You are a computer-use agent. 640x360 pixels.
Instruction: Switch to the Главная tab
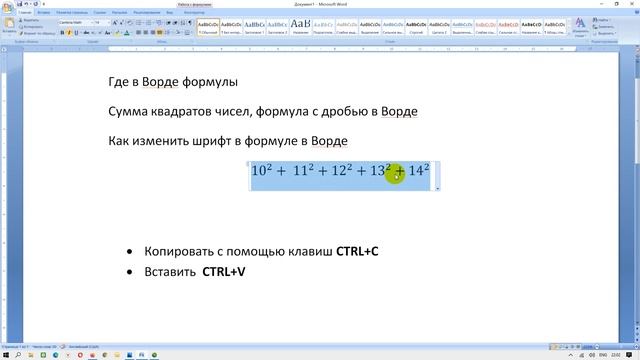(x=25, y=12)
